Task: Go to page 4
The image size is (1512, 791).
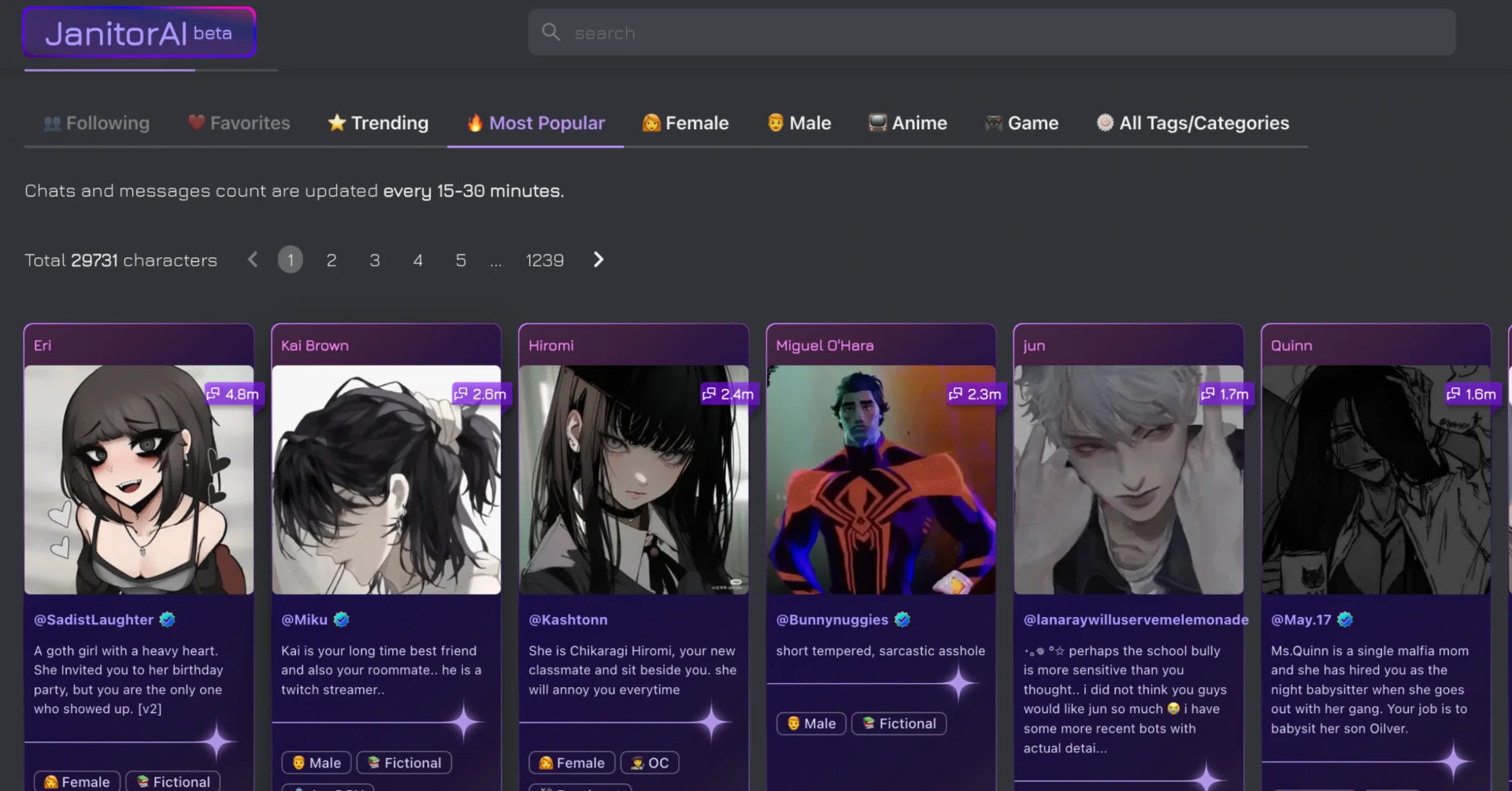Action: point(418,260)
